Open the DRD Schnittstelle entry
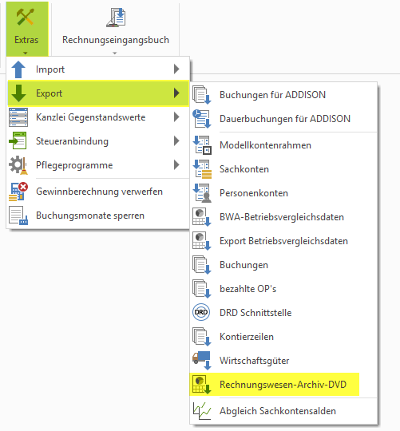Image resolution: width=400 pixels, height=431 pixels. (284, 313)
